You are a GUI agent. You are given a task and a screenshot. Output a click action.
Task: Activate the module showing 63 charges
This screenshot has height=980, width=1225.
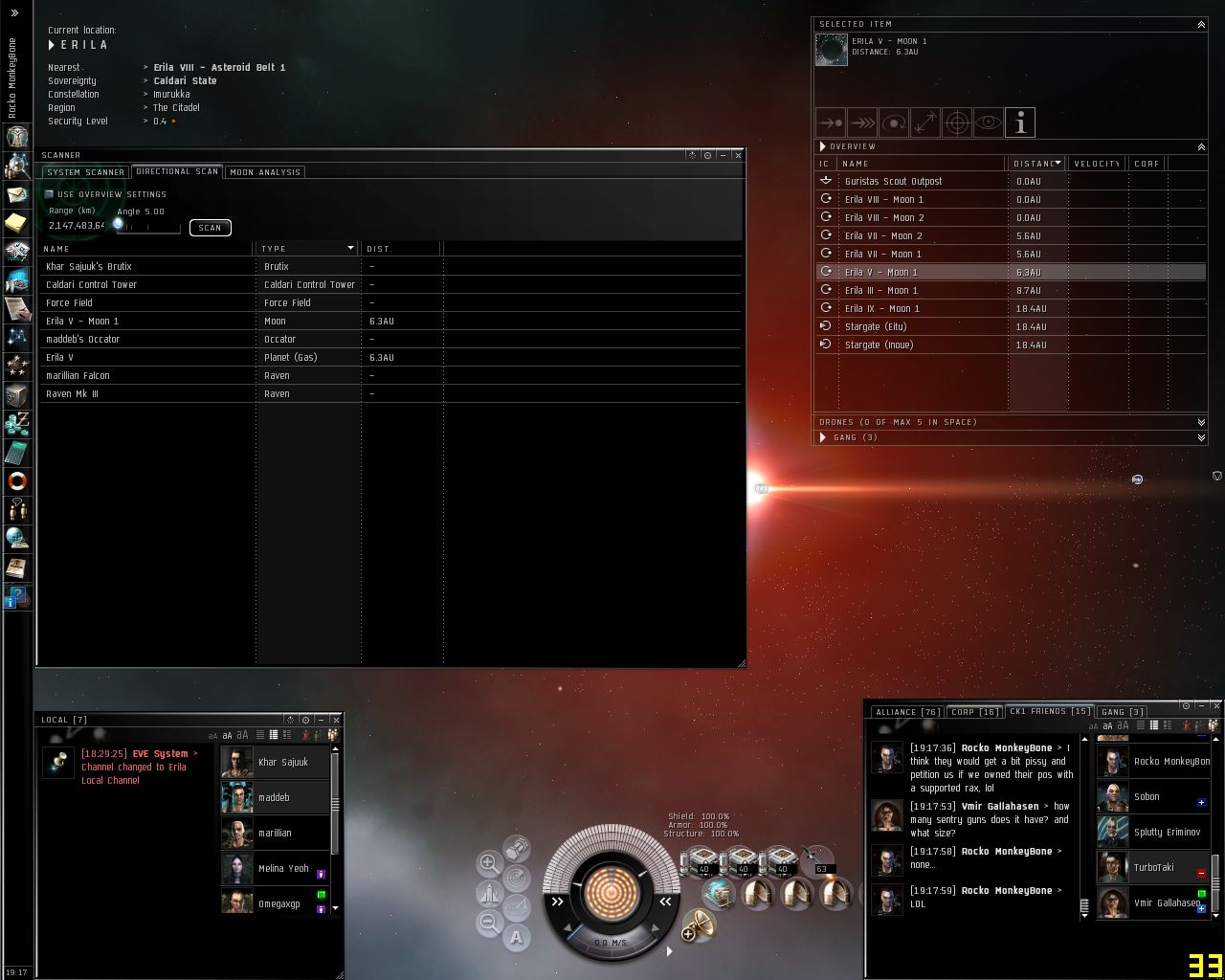[x=816, y=859]
